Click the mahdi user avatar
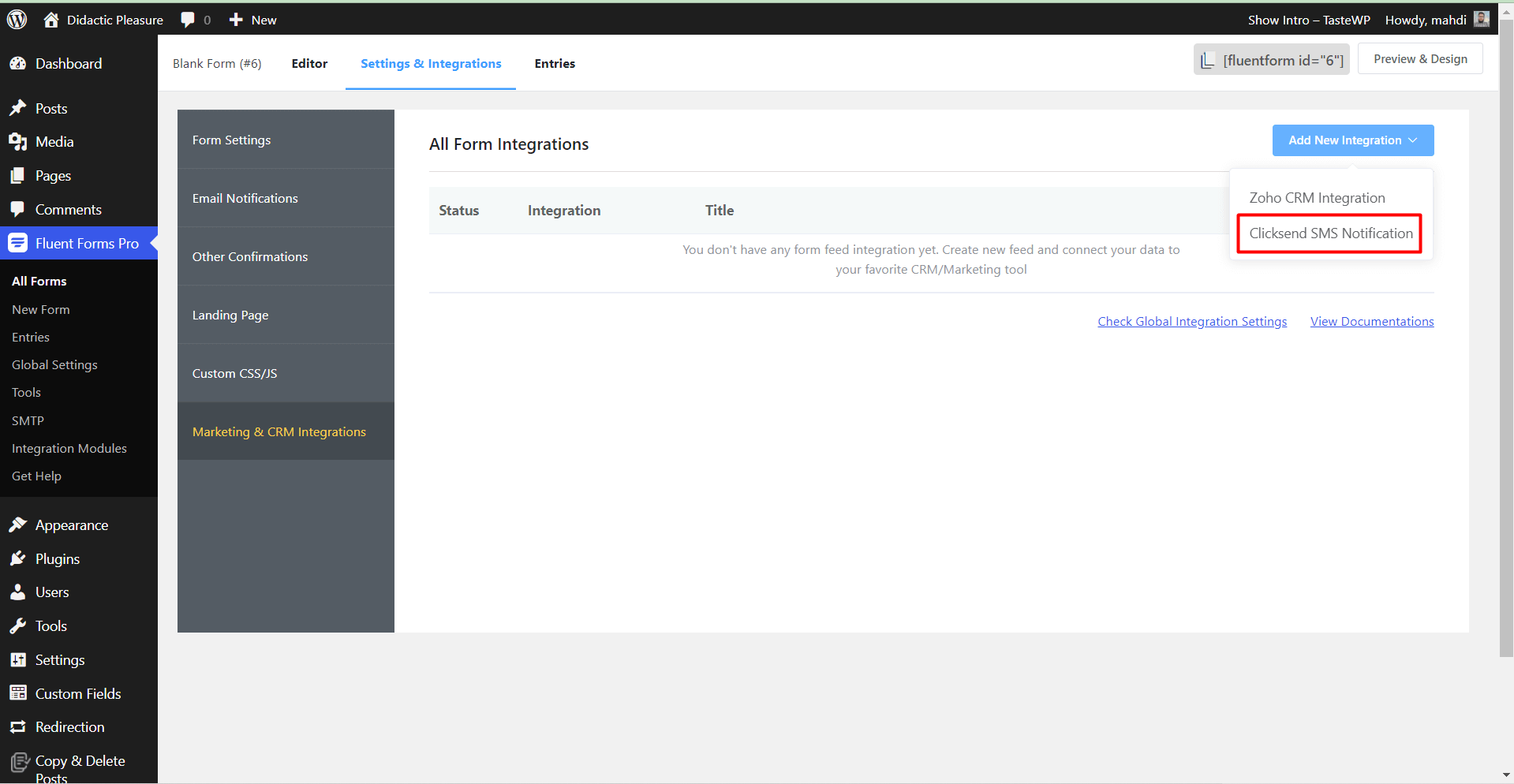The height and width of the screenshot is (784, 1514). 1482,19
